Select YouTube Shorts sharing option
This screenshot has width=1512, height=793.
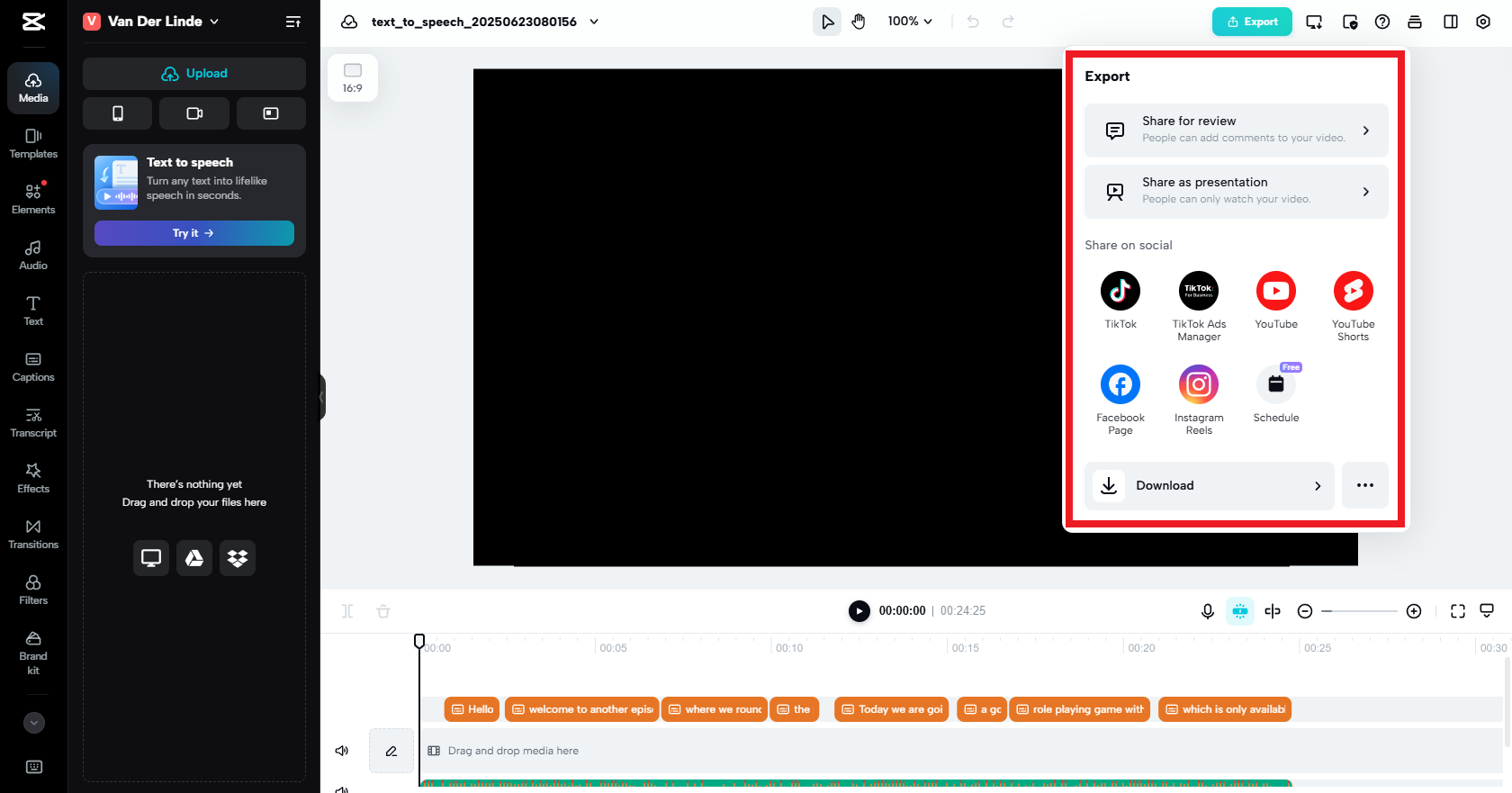(x=1353, y=291)
